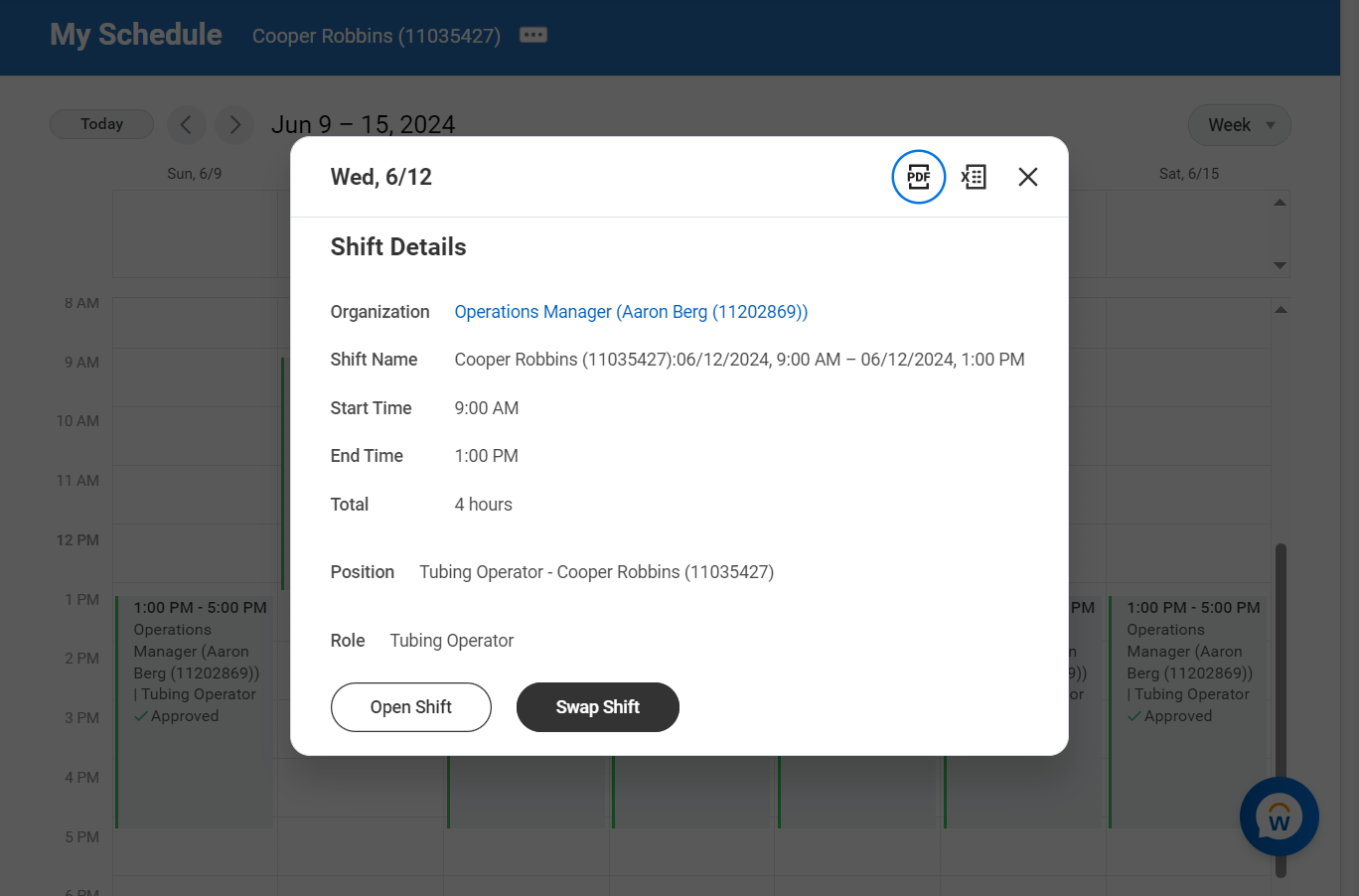Click the all-day area scroll down arrow
Image resolution: width=1359 pixels, height=896 pixels.
1280,265
